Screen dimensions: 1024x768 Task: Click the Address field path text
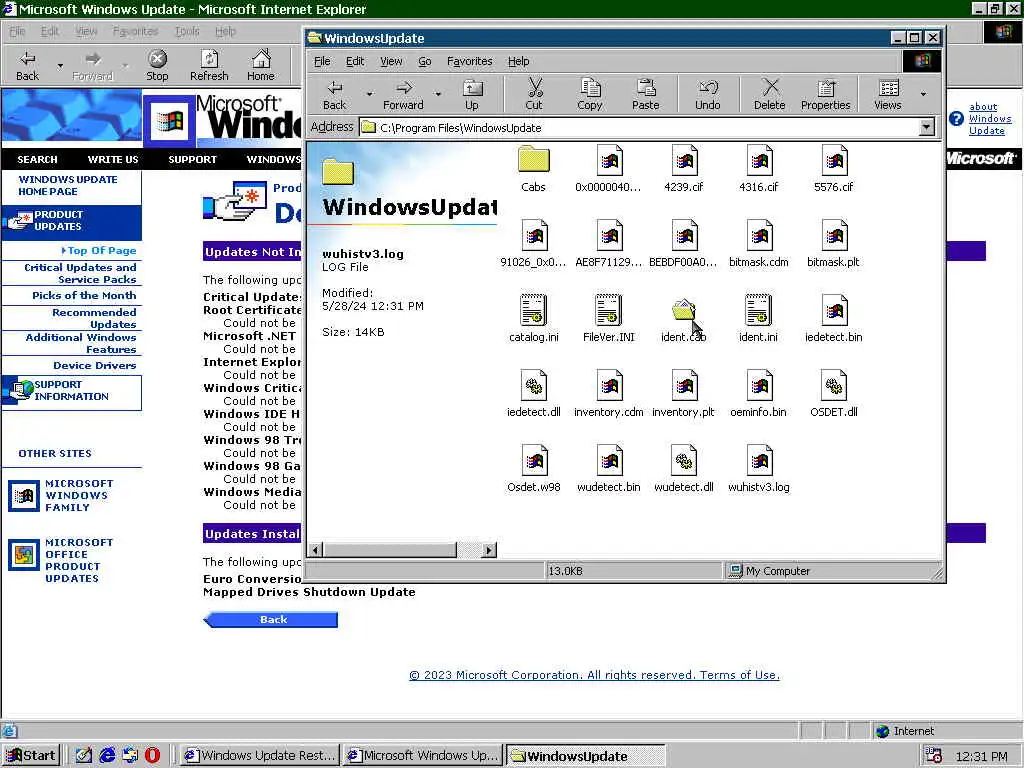(460, 127)
